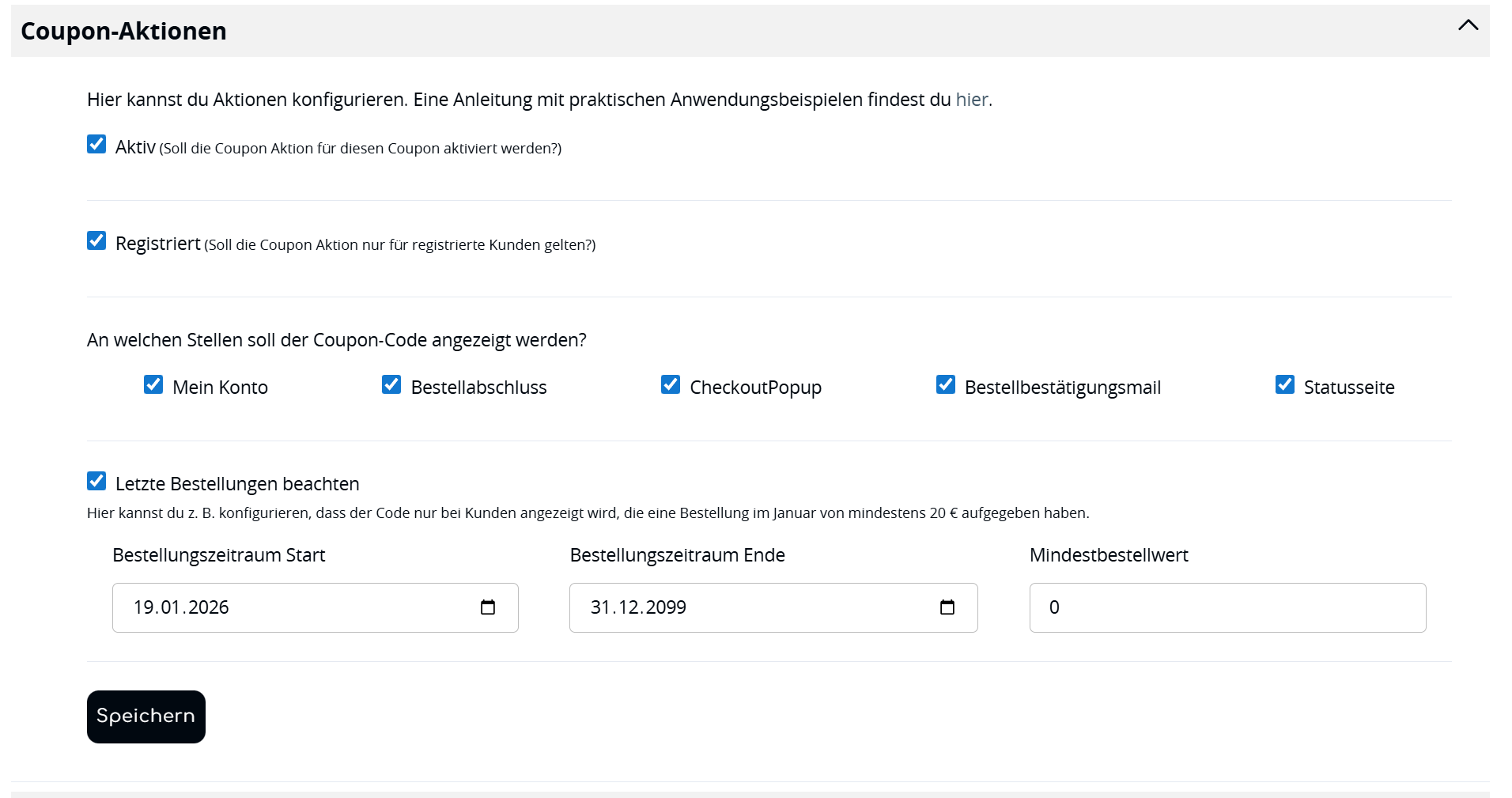Uncheck the Mein Konto checkbox

pos(153,384)
